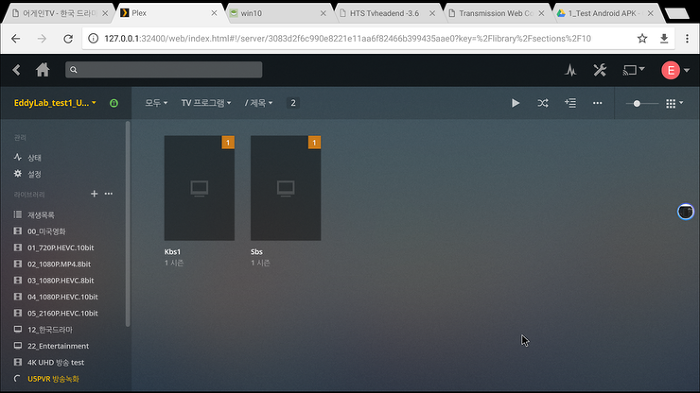Open 01_720P.HEVC.10bit library
The image size is (700, 393).
[54, 248]
